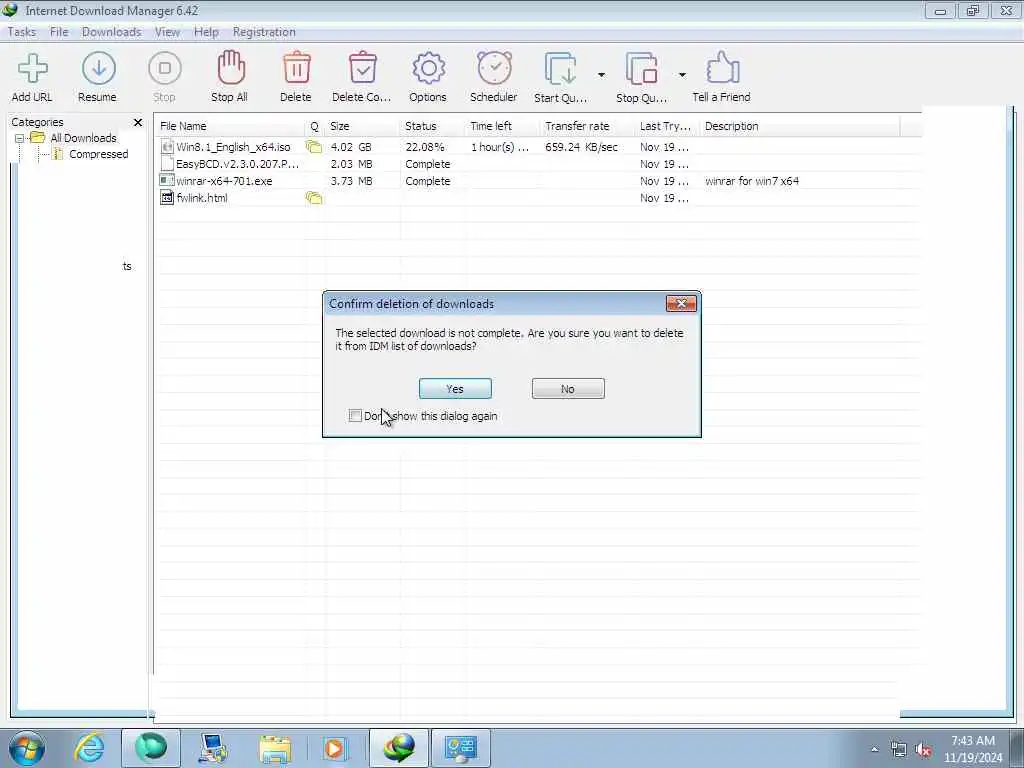The height and width of the screenshot is (768, 1024).
Task: Click Tell a Friend thumbs-up icon
Action: (722, 69)
